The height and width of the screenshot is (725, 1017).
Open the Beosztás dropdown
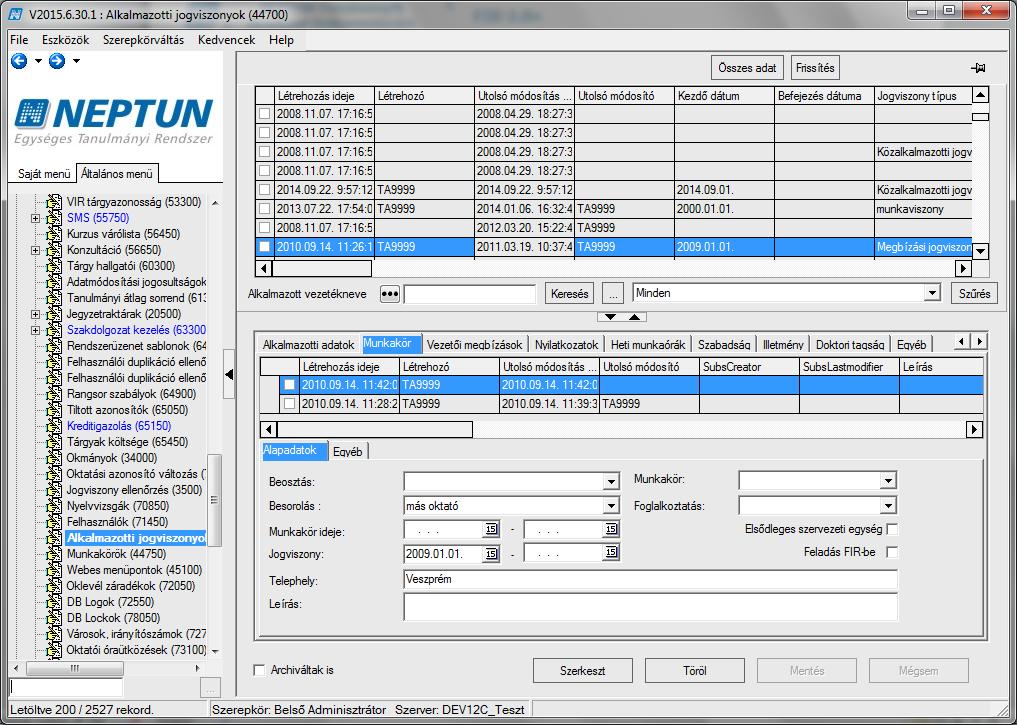pos(611,482)
